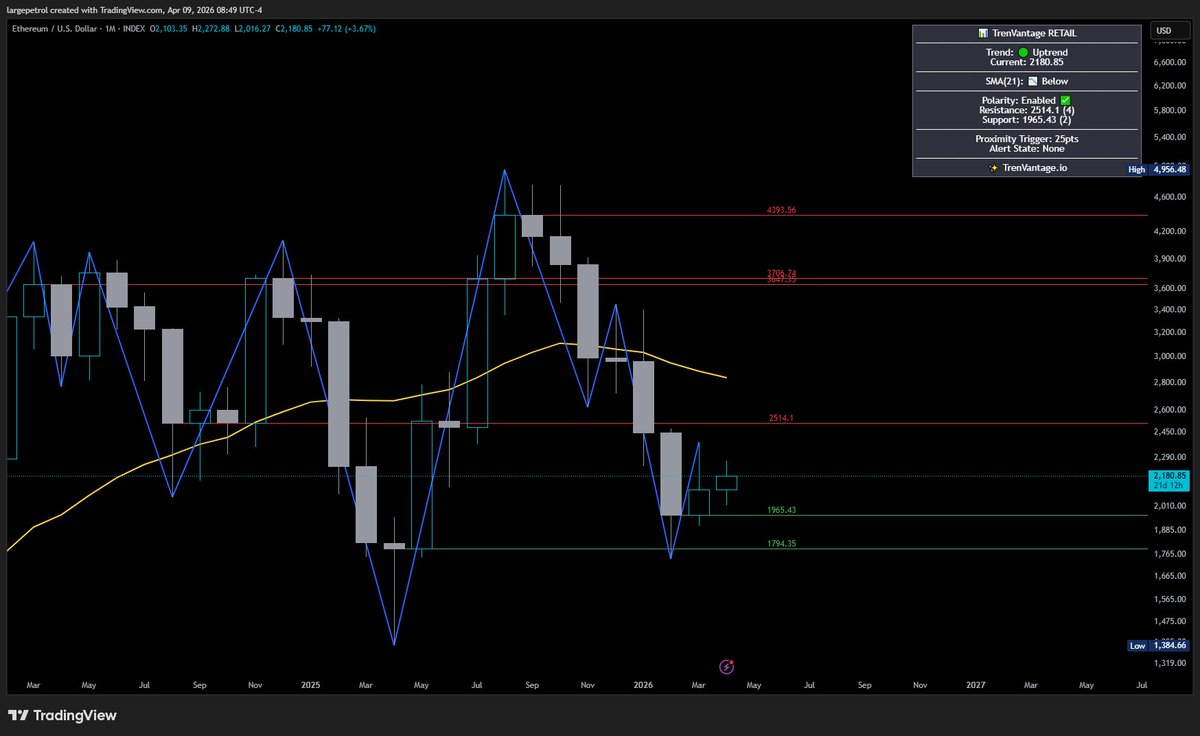Image resolution: width=1200 pixels, height=736 pixels.
Task: Click the High 4,956.48 price label
Action: pyautogui.click(x=1156, y=170)
